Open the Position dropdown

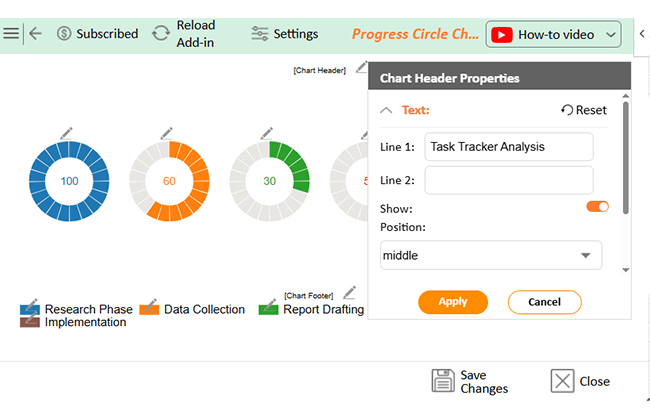(x=491, y=256)
